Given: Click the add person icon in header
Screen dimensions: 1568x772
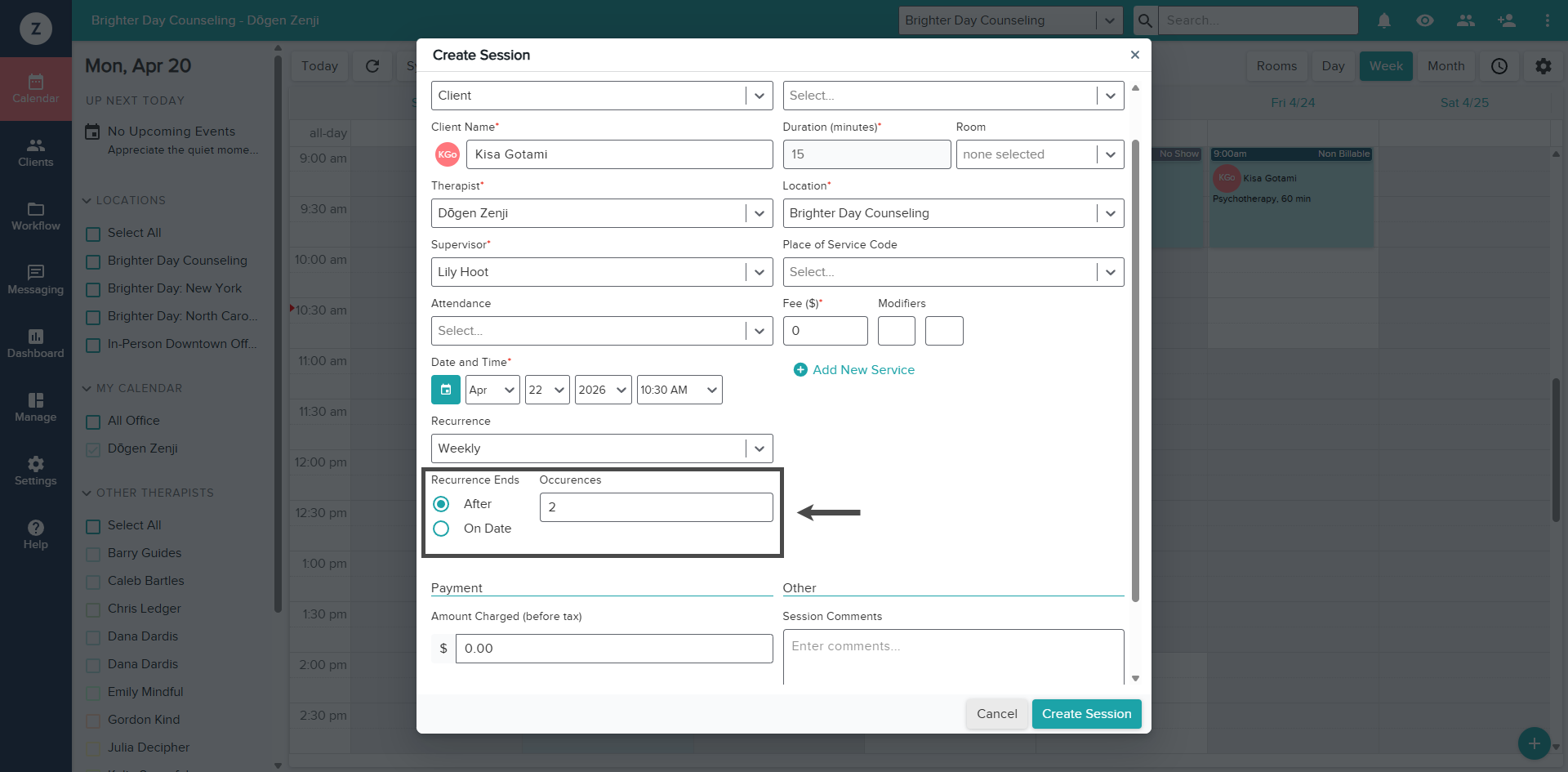Looking at the screenshot, I should (1507, 20).
